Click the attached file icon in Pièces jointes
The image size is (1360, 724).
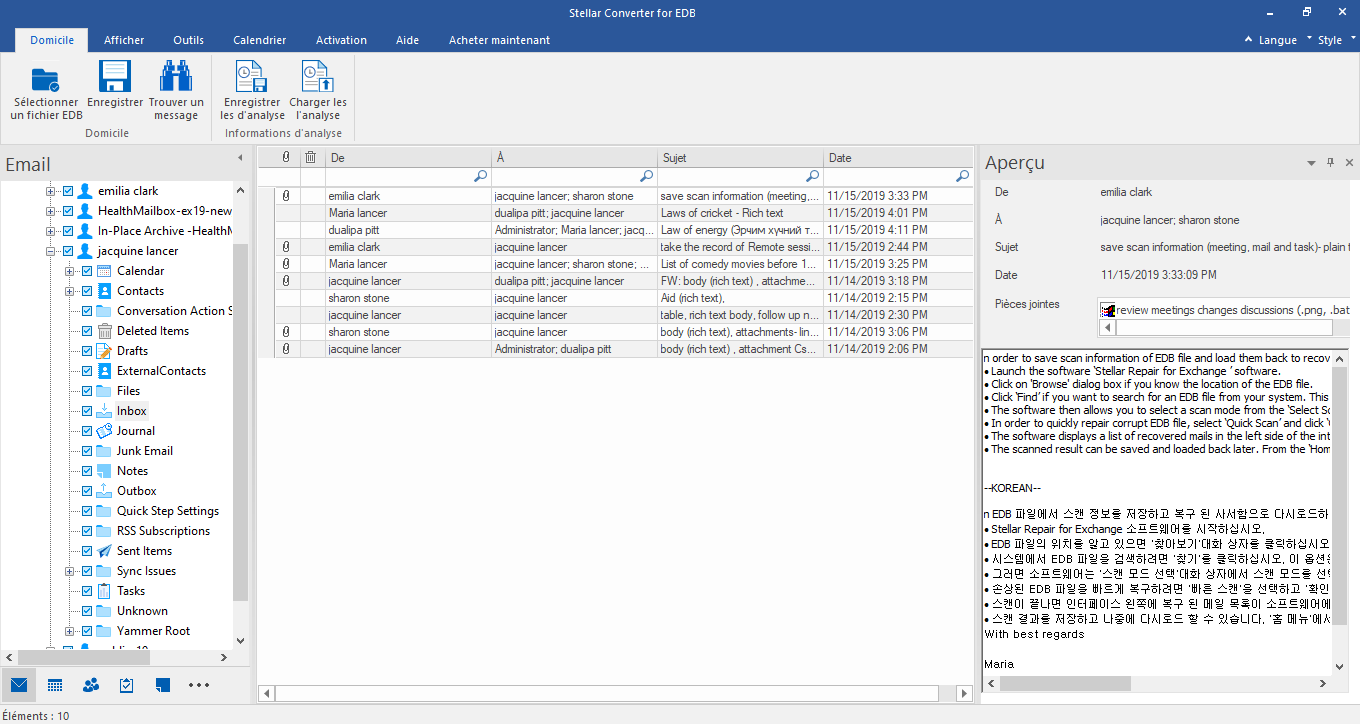pyautogui.click(x=1108, y=310)
